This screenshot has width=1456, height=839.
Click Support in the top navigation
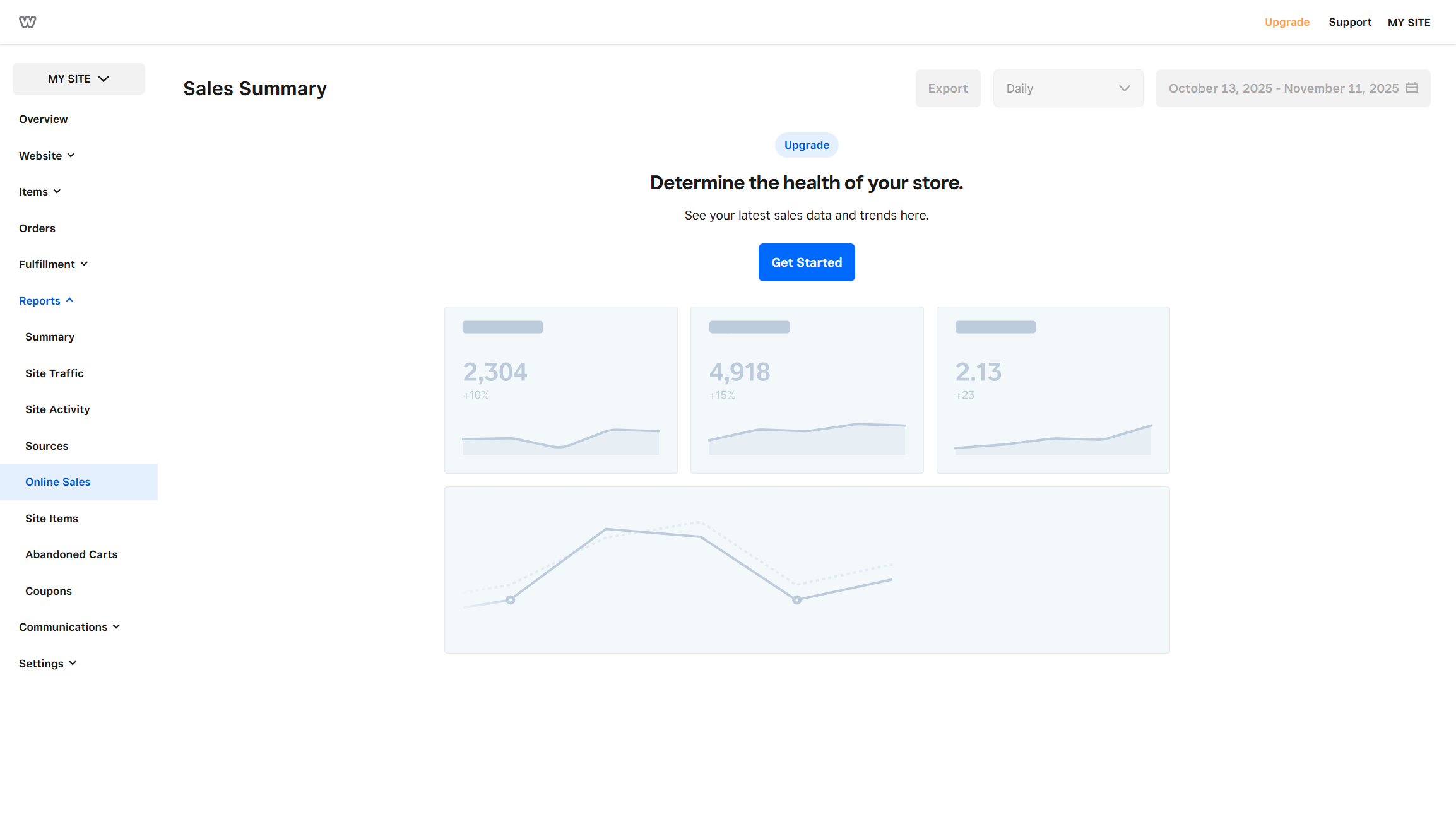point(1350,21)
